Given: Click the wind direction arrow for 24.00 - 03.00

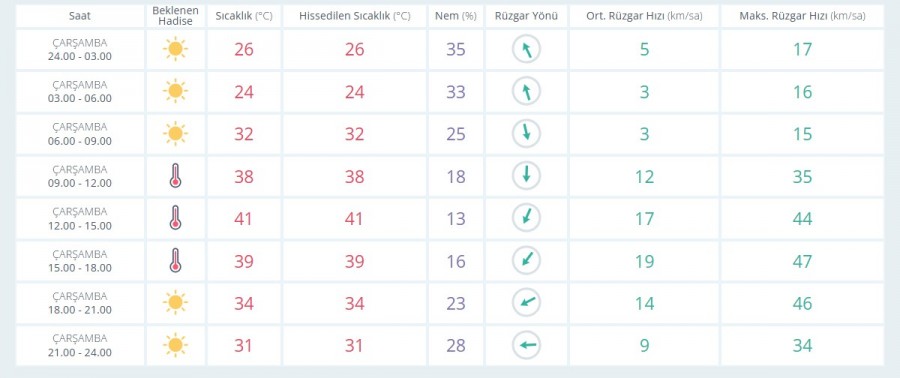Looking at the screenshot, I should coord(526,49).
